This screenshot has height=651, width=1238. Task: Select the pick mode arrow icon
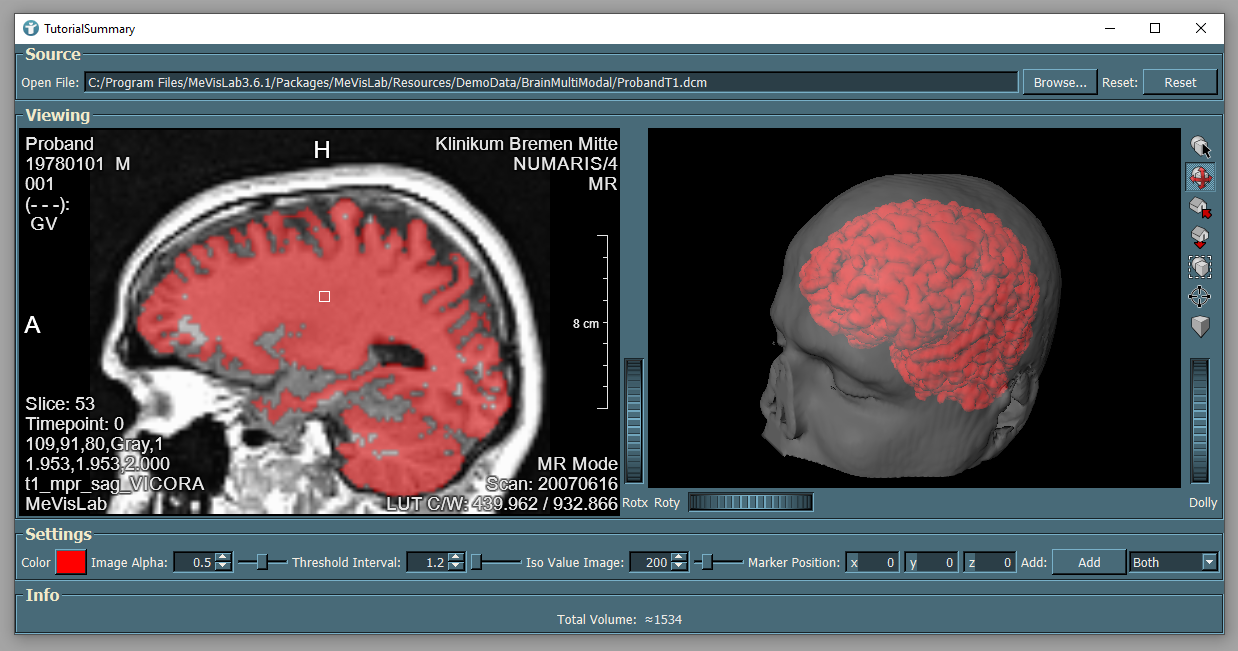pos(1200,147)
